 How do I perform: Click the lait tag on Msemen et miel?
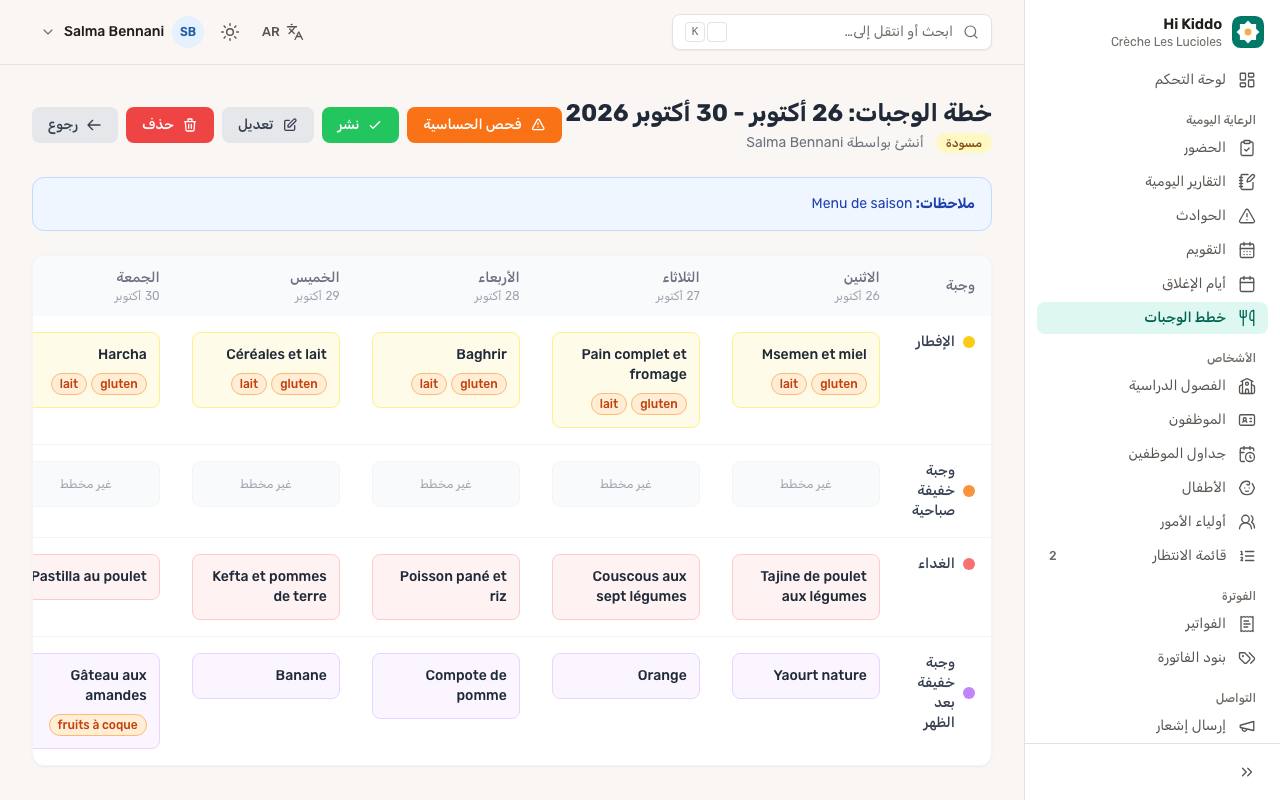click(789, 384)
